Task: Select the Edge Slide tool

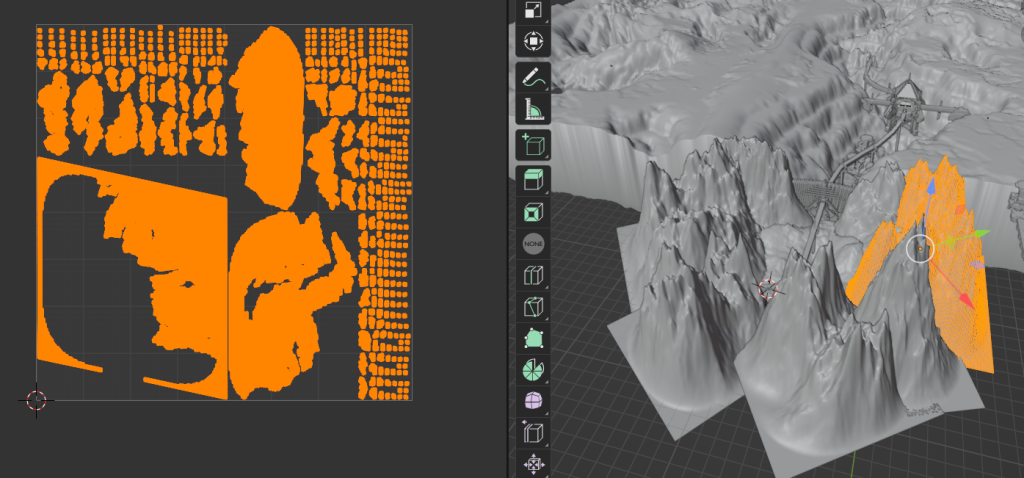Action: click(534, 432)
